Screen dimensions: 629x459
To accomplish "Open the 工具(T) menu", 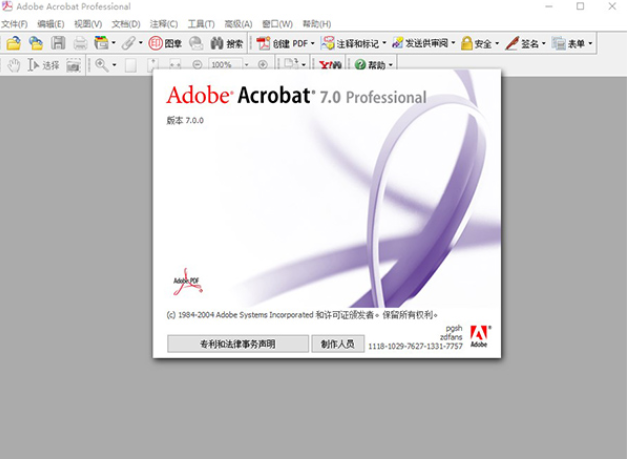I will [x=201, y=24].
